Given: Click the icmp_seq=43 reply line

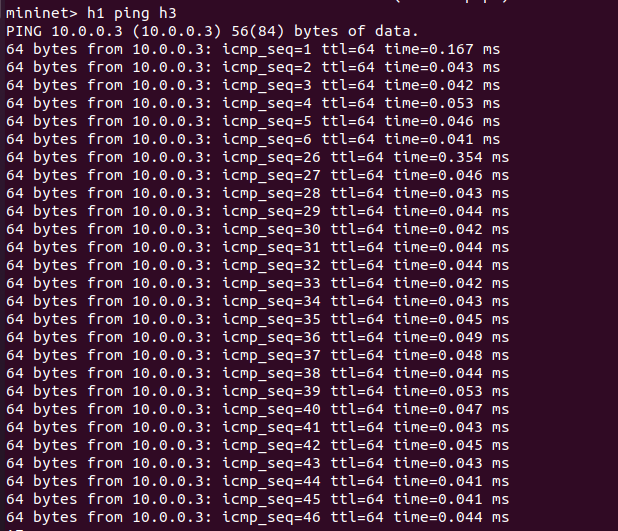Looking at the screenshot, I should [256, 462].
